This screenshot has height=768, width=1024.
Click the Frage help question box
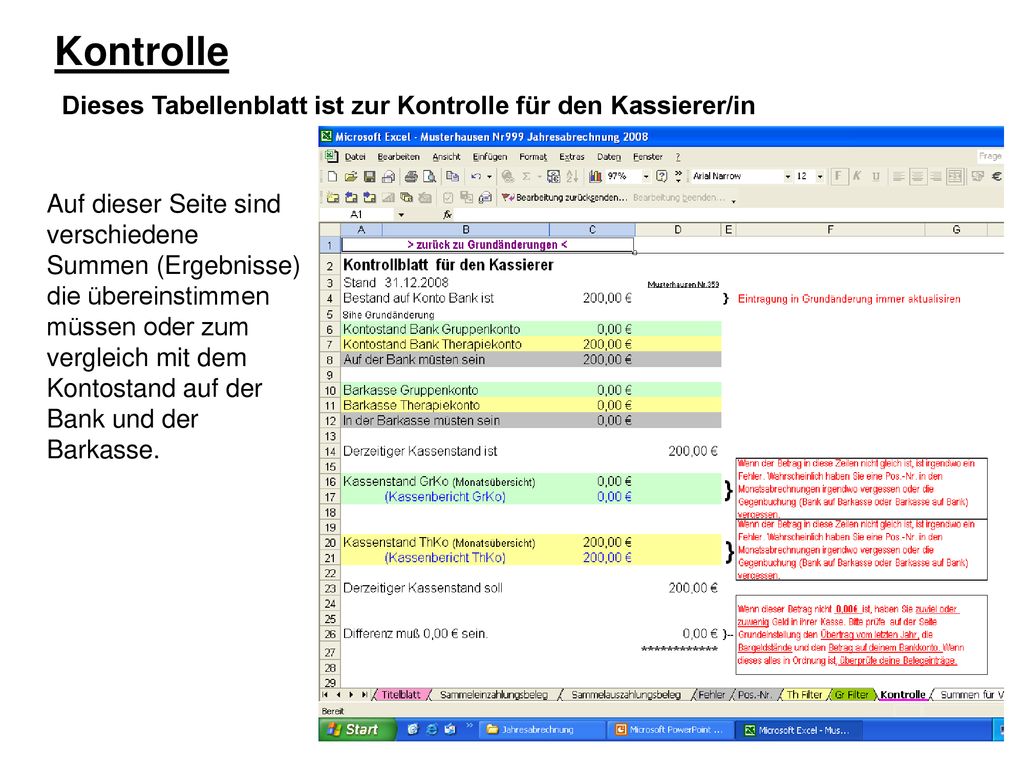(989, 156)
